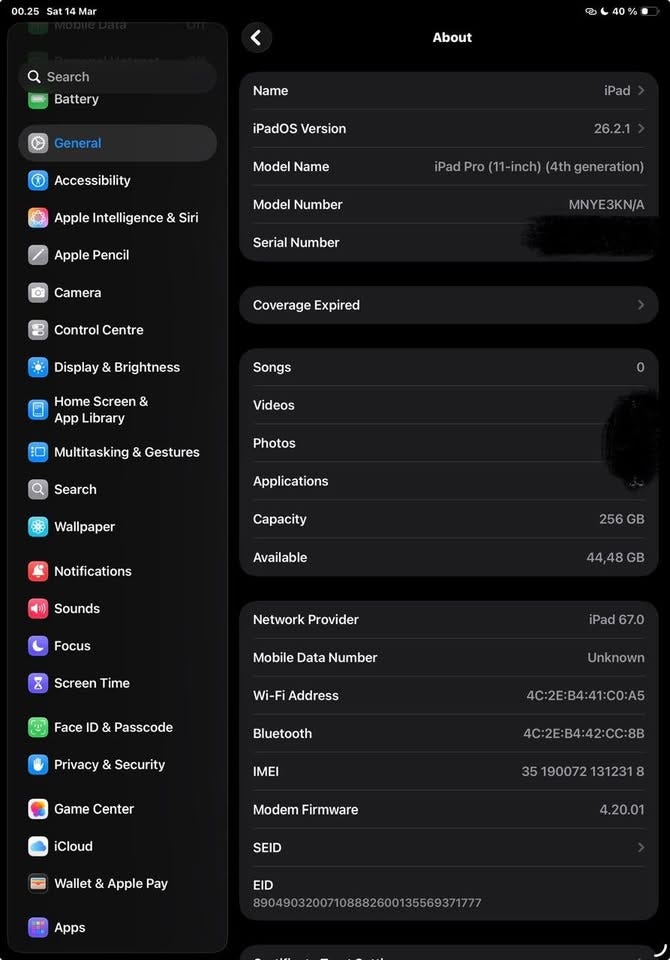Open Accessibility settings icon
670x960 pixels.
point(38,181)
